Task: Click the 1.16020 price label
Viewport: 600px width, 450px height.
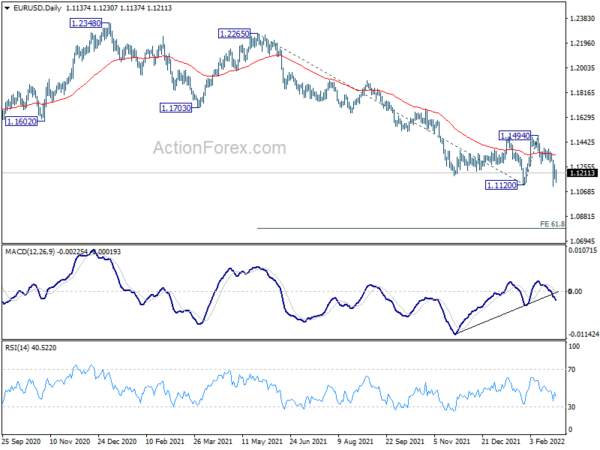Action: coord(22,122)
